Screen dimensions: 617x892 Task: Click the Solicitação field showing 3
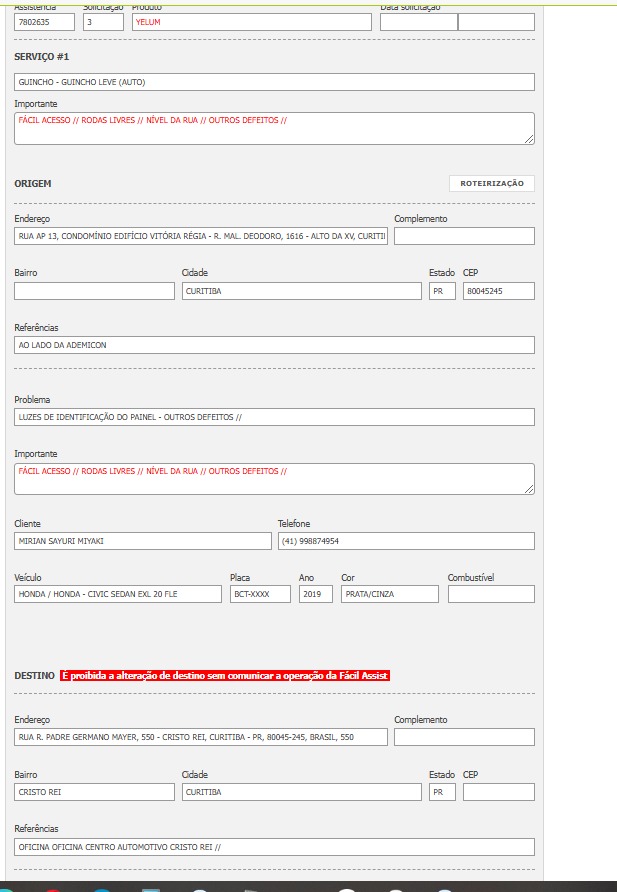click(103, 22)
